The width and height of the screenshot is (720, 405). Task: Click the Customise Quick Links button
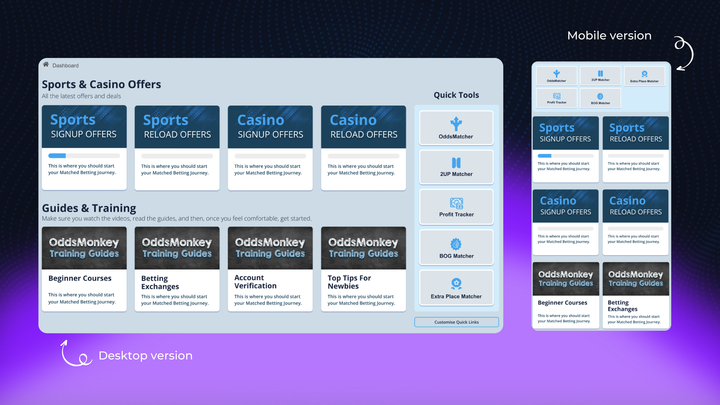tap(456, 322)
